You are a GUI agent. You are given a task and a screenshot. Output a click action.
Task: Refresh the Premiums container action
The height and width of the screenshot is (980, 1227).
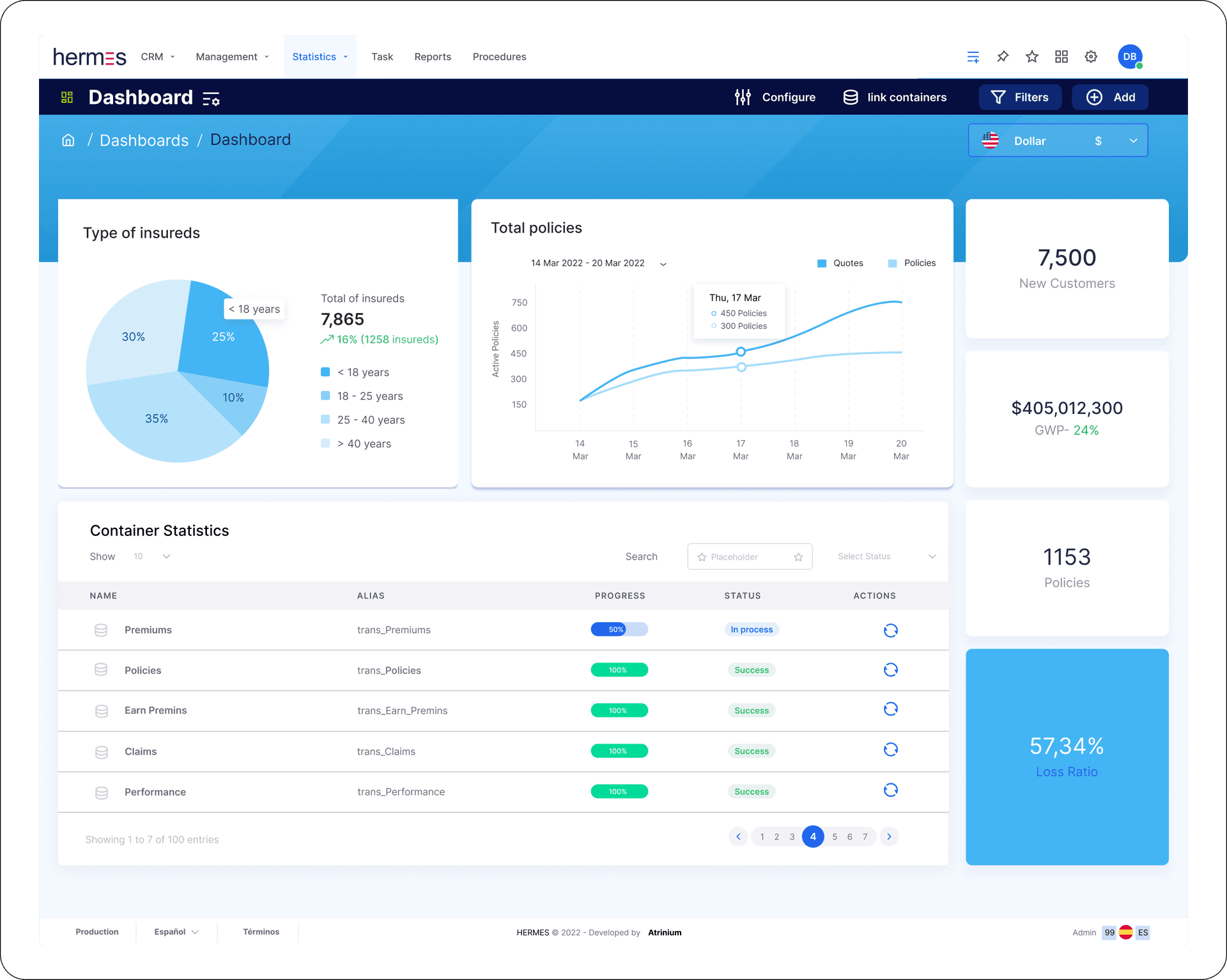click(x=891, y=630)
